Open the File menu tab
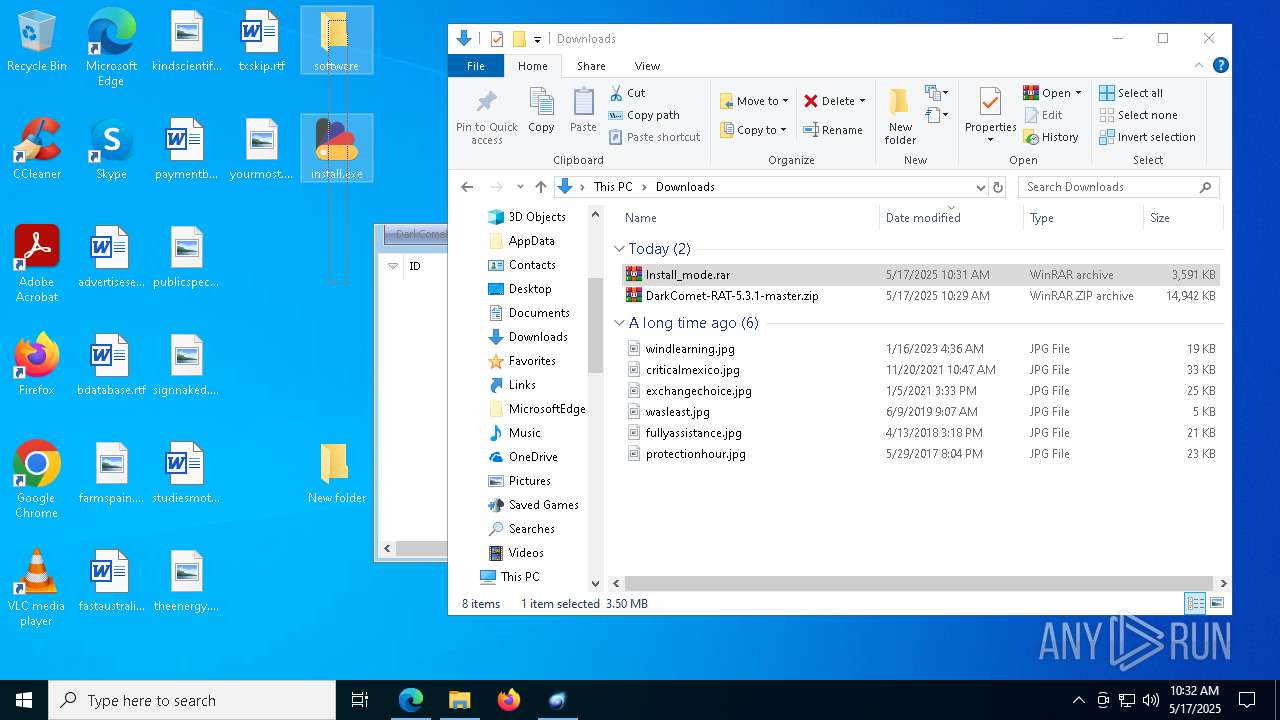 476,66
